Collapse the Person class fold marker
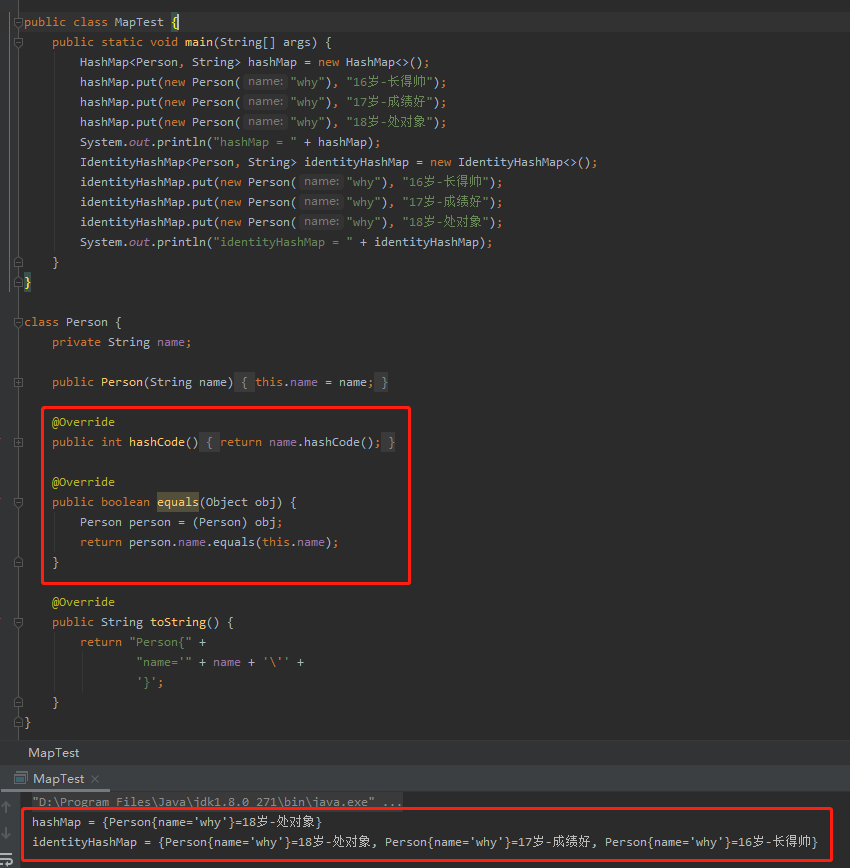The height and width of the screenshot is (868, 850). coord(18,322)
